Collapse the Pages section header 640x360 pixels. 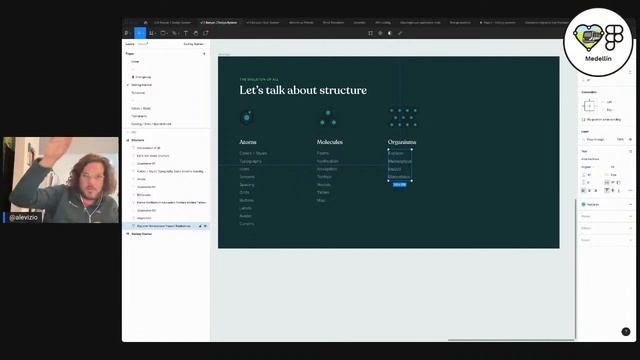(x=130, y=53)
